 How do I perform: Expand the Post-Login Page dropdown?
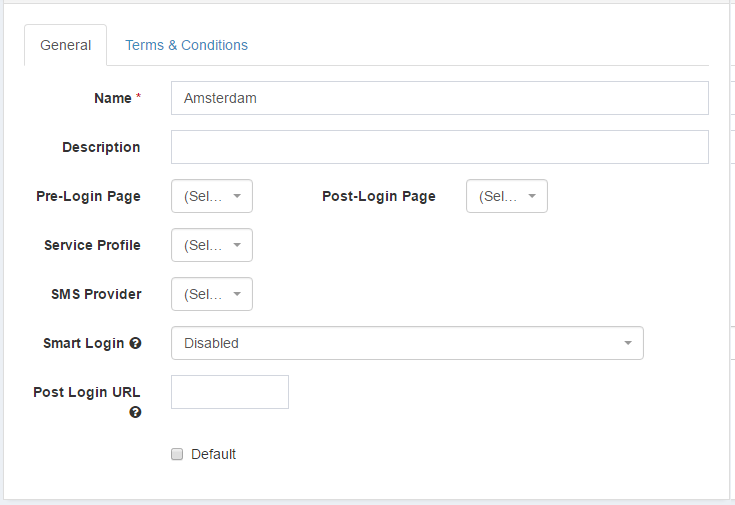[507, 196]
